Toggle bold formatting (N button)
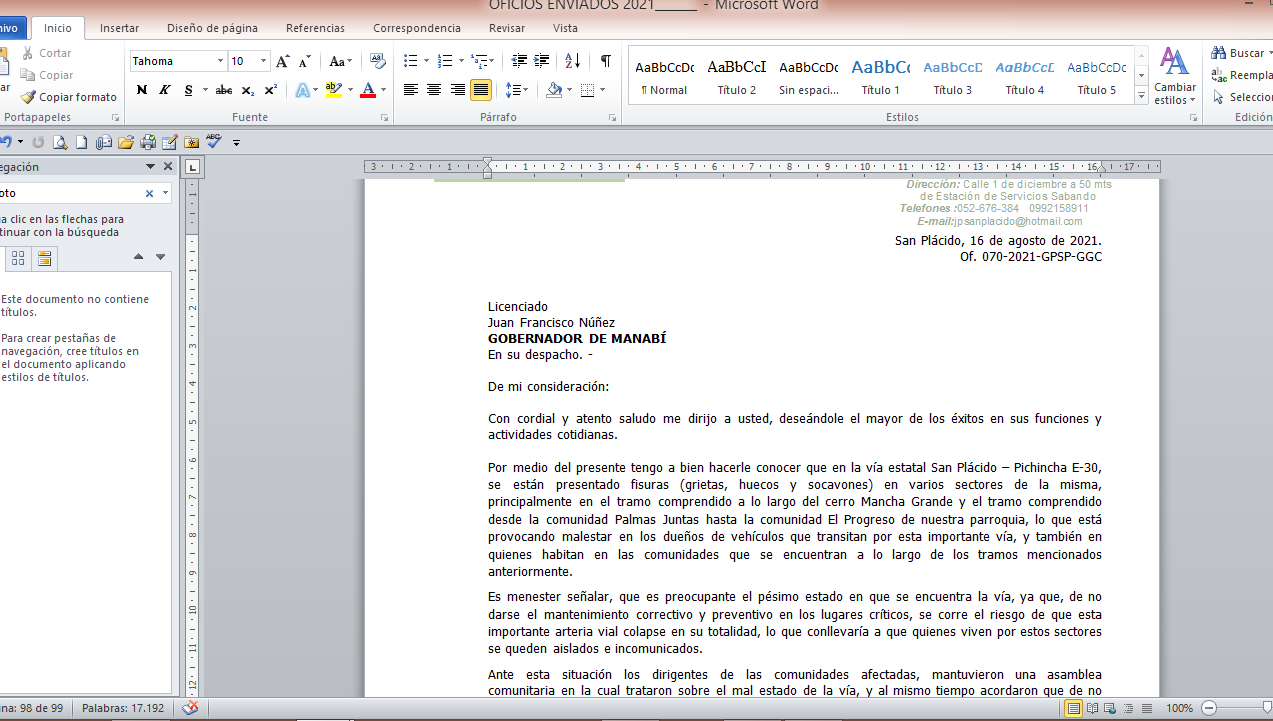Screen dimensions: 1273x721 click(x=141, y=90)
